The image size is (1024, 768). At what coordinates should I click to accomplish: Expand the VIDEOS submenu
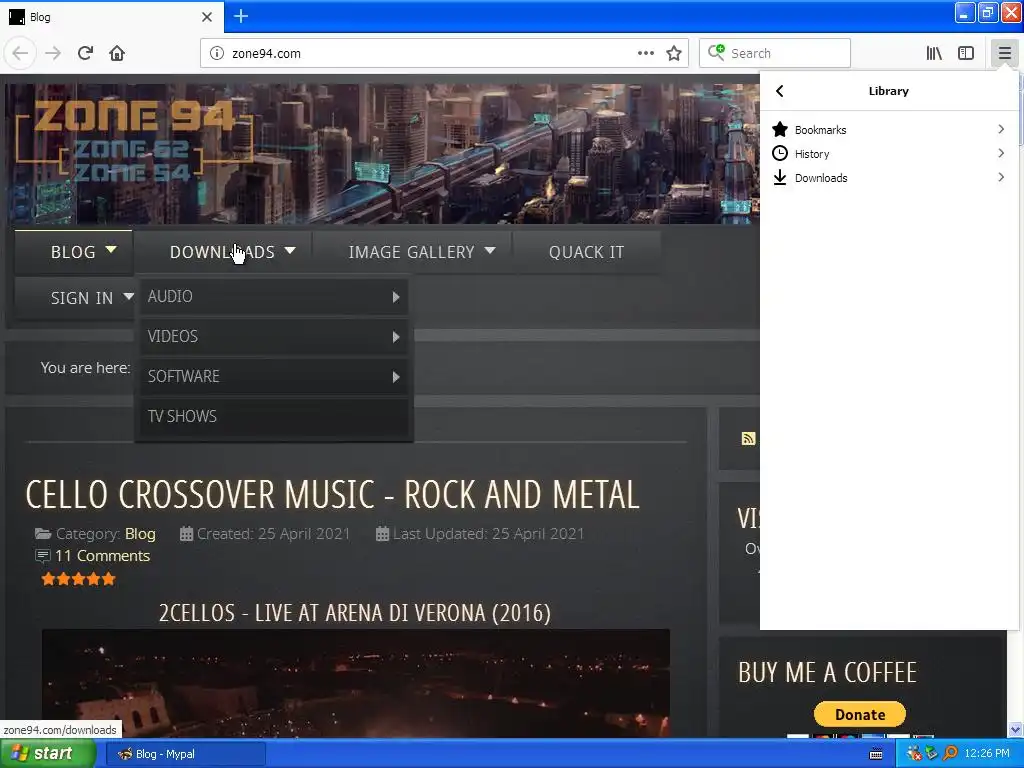point(274,337)
